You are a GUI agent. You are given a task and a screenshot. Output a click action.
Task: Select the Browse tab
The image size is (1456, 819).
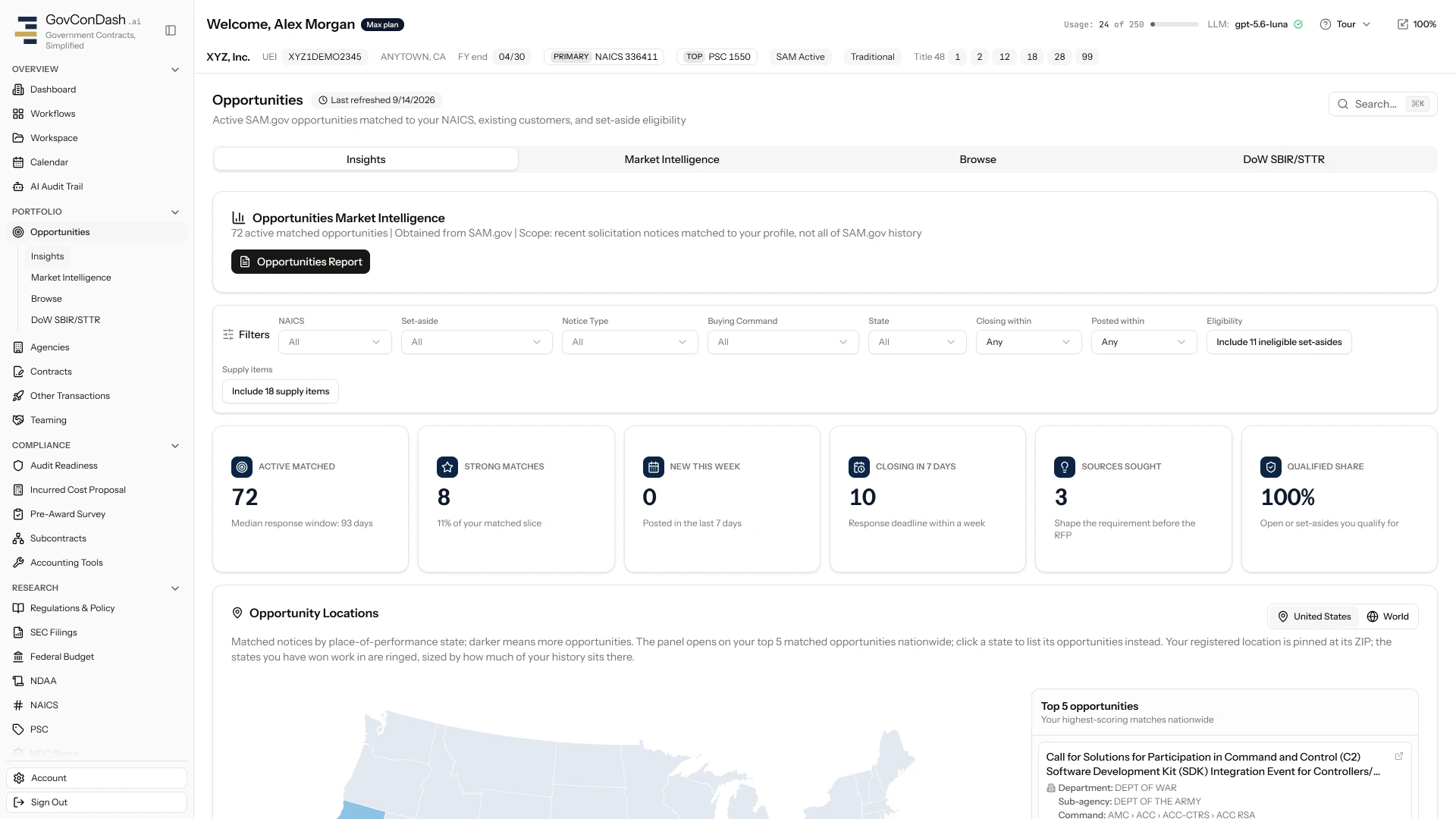(977, 159)
